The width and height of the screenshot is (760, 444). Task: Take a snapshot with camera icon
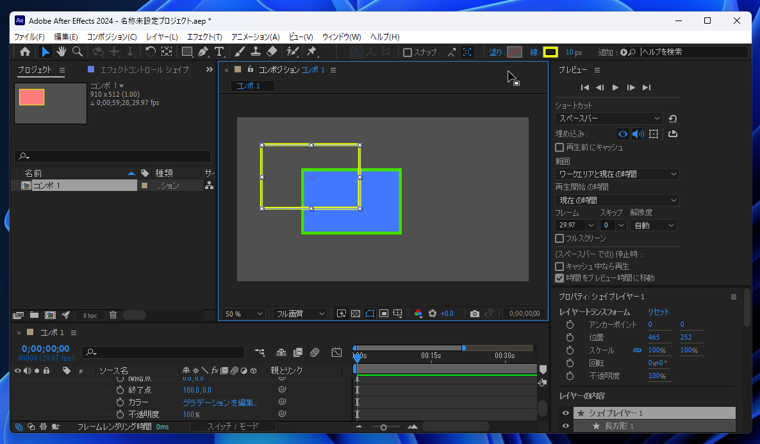474,314
